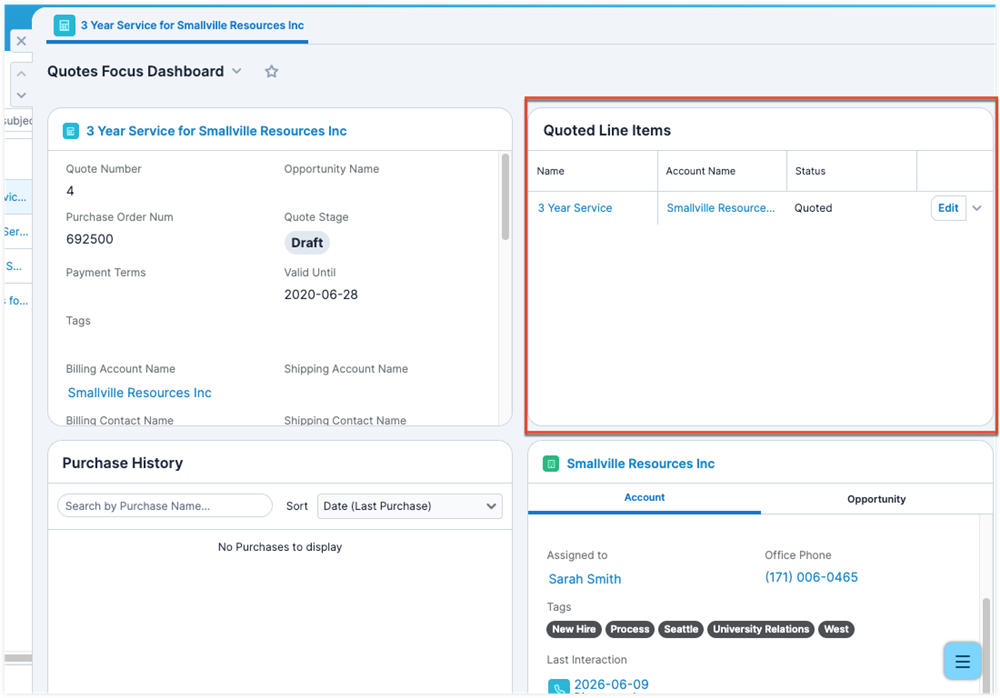Click the Search by Purchase Name field
This screenshot has height=698, width=1000.
pyautogui.click(x=165, y=506)
